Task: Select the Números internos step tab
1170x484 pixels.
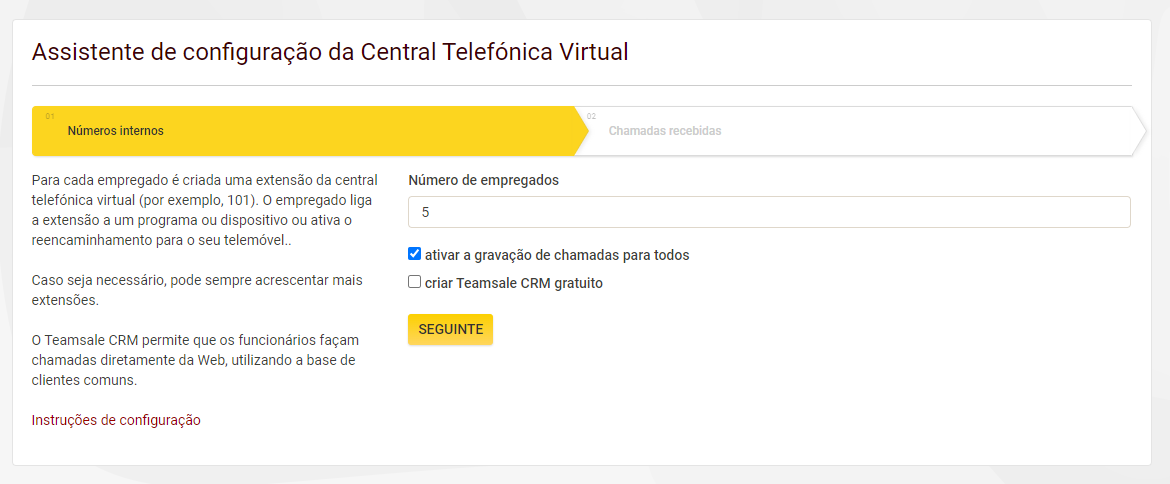Action: (309, 131)
